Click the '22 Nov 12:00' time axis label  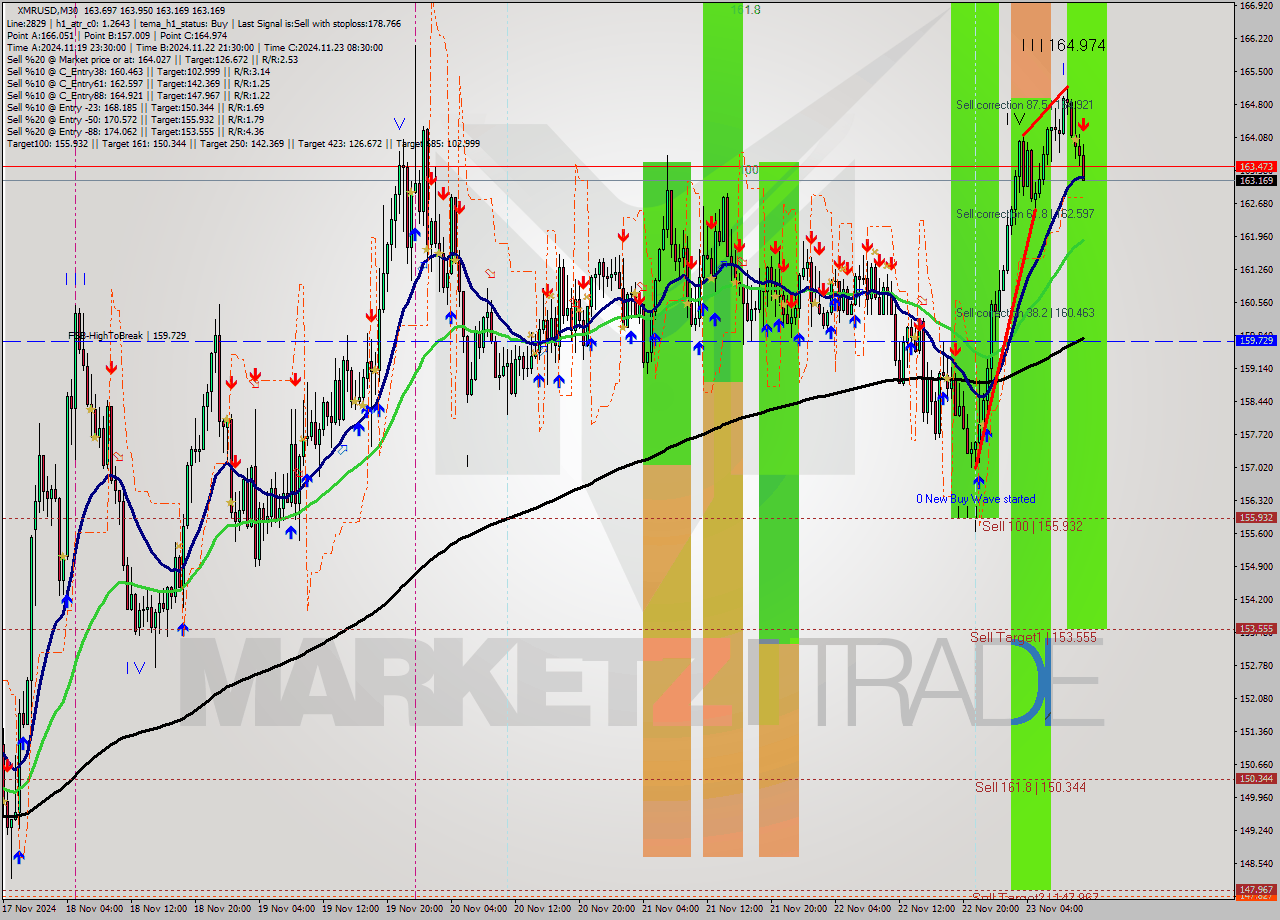928,909
